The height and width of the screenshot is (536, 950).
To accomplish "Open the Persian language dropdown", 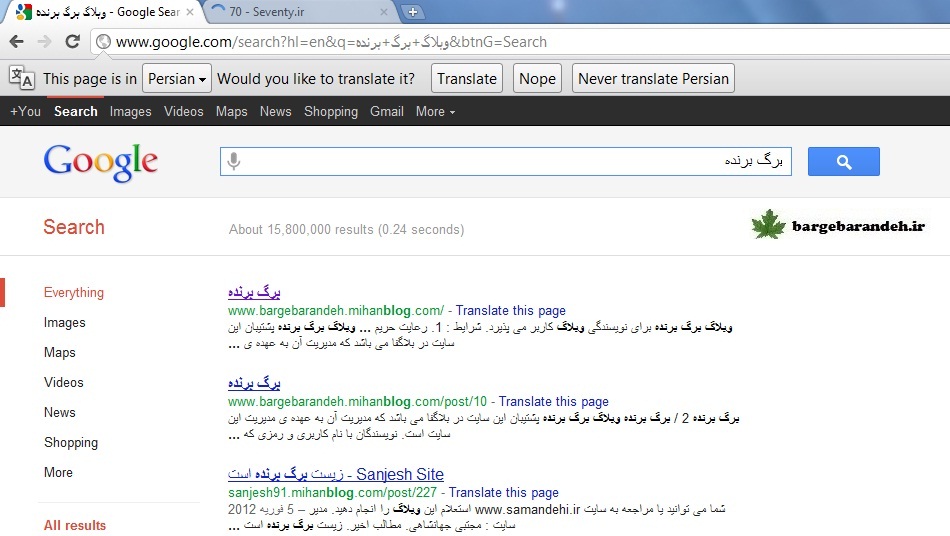I will point(177,79).
